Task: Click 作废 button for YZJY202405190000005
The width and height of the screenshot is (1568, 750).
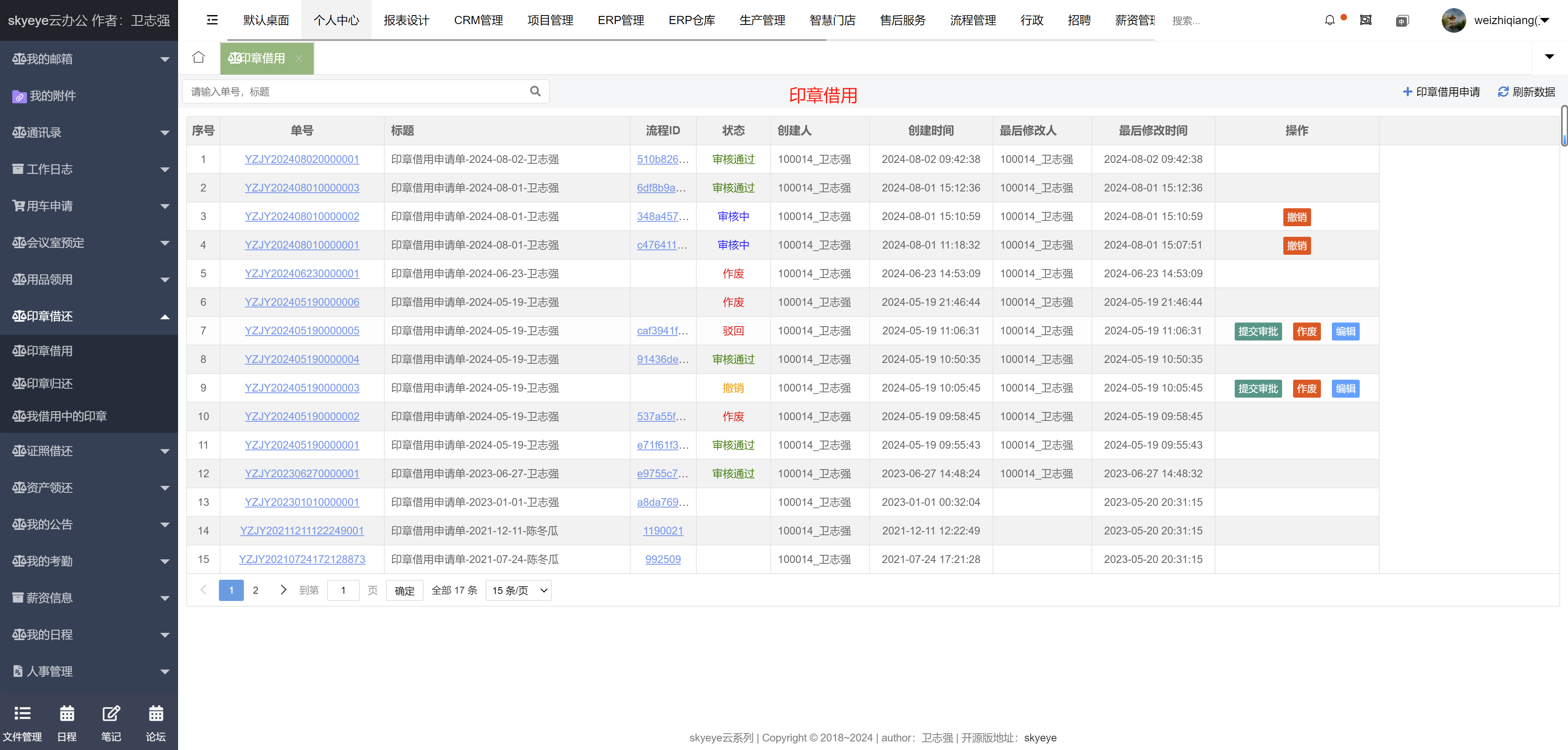Action: pos(1306,332)
